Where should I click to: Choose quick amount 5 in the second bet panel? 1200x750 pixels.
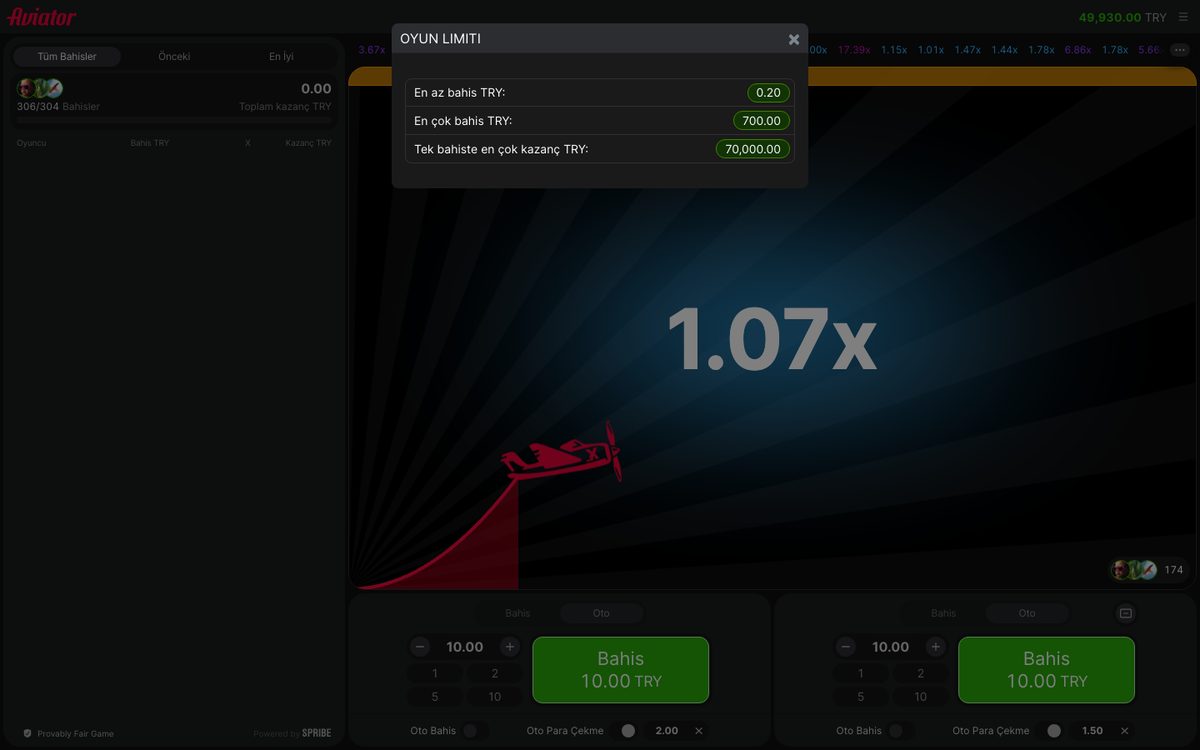[861, 697]
